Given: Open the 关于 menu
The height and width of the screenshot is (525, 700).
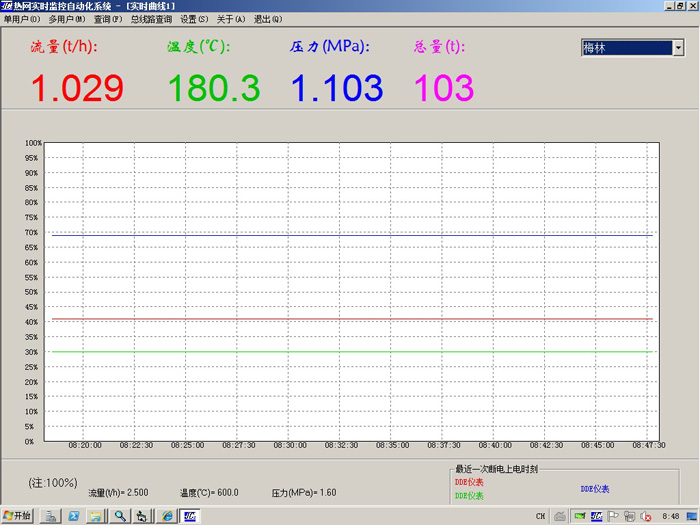Looking at the screenshot, I should click(x=231, y=19).
